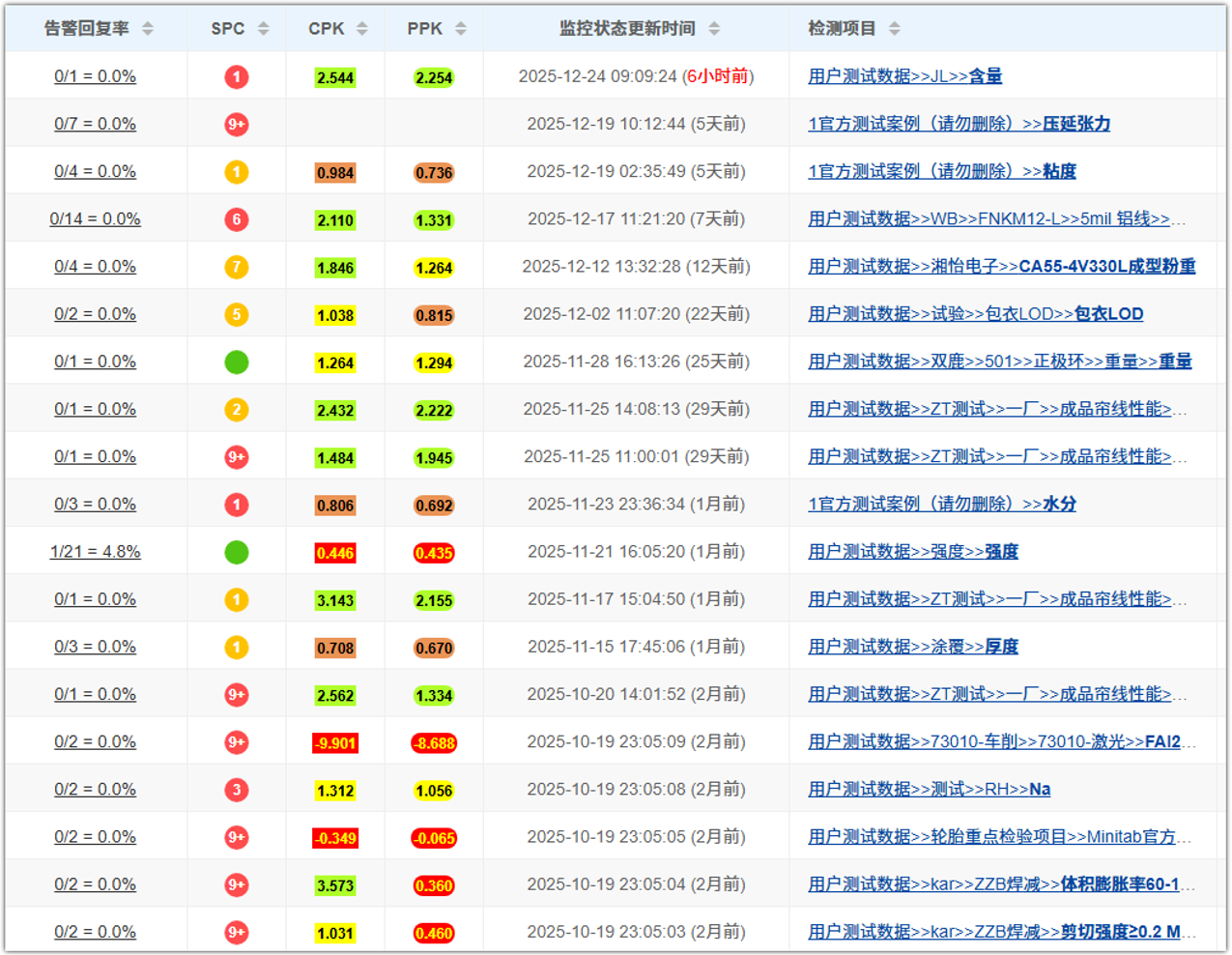1232x955 pixels.
Task: Click the red 9+ SPC badge for 压延张力
Action: pyautogui.click(x=236, y=125)
